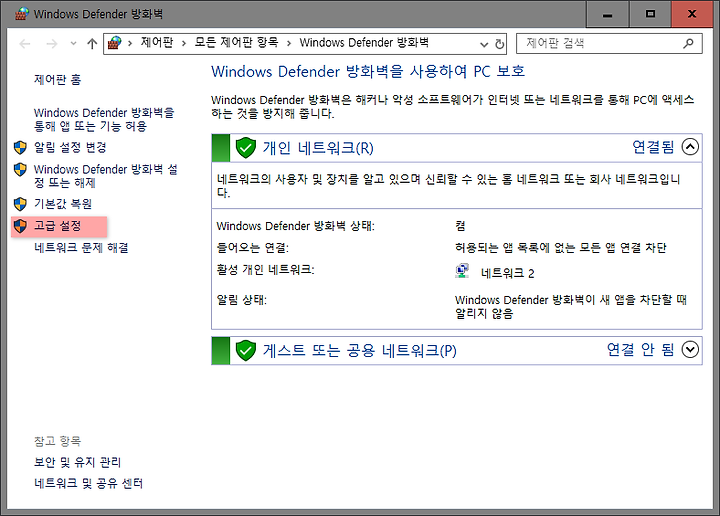Collapse the 개인 네트워크 section

pos(690,147)
